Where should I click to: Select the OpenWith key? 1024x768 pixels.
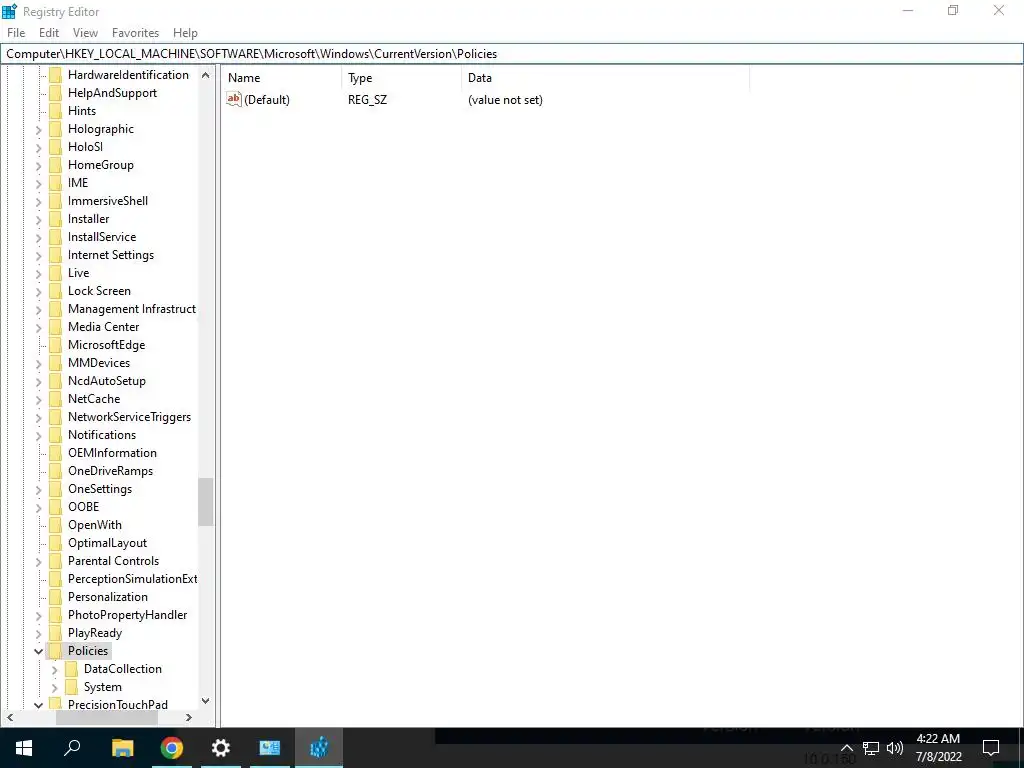tap(95, 524)
